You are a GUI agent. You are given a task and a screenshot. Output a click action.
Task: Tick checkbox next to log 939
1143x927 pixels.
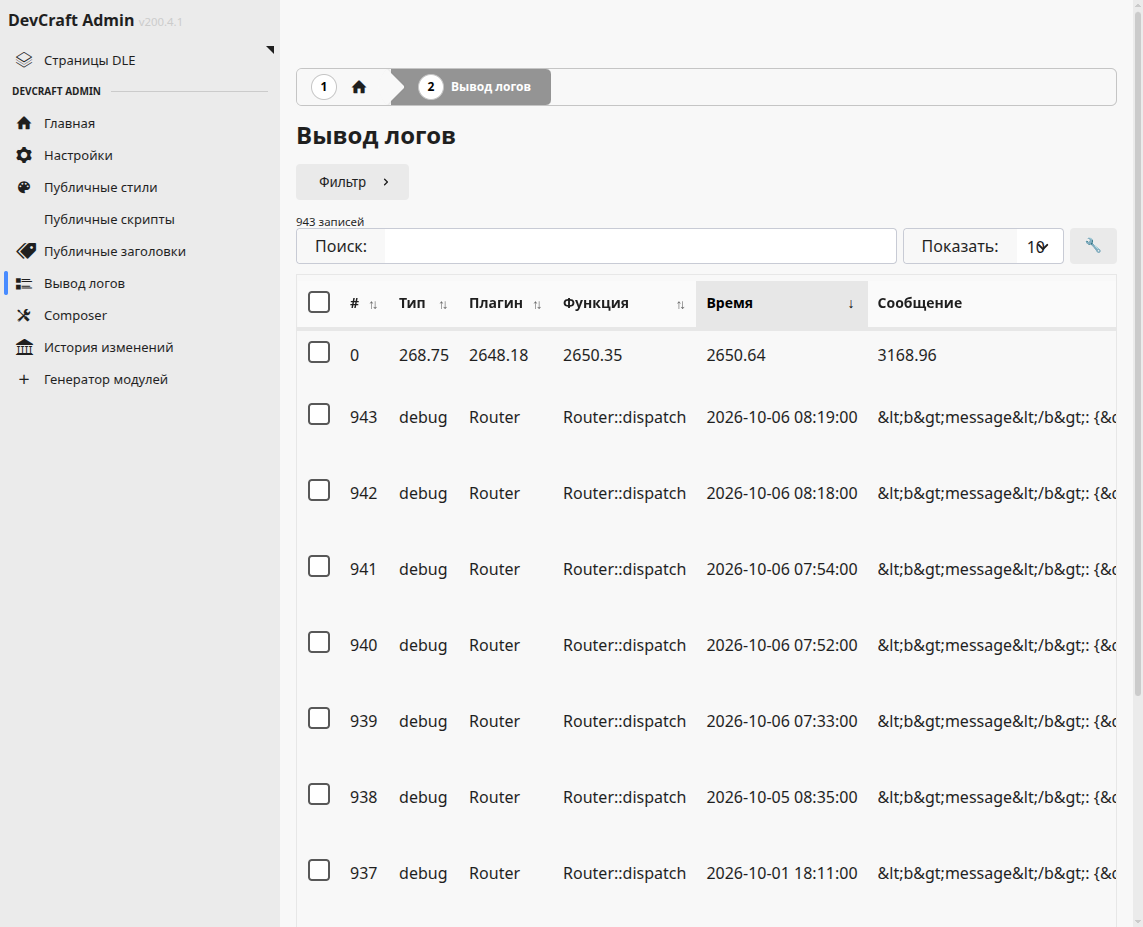tap(319, 718)
